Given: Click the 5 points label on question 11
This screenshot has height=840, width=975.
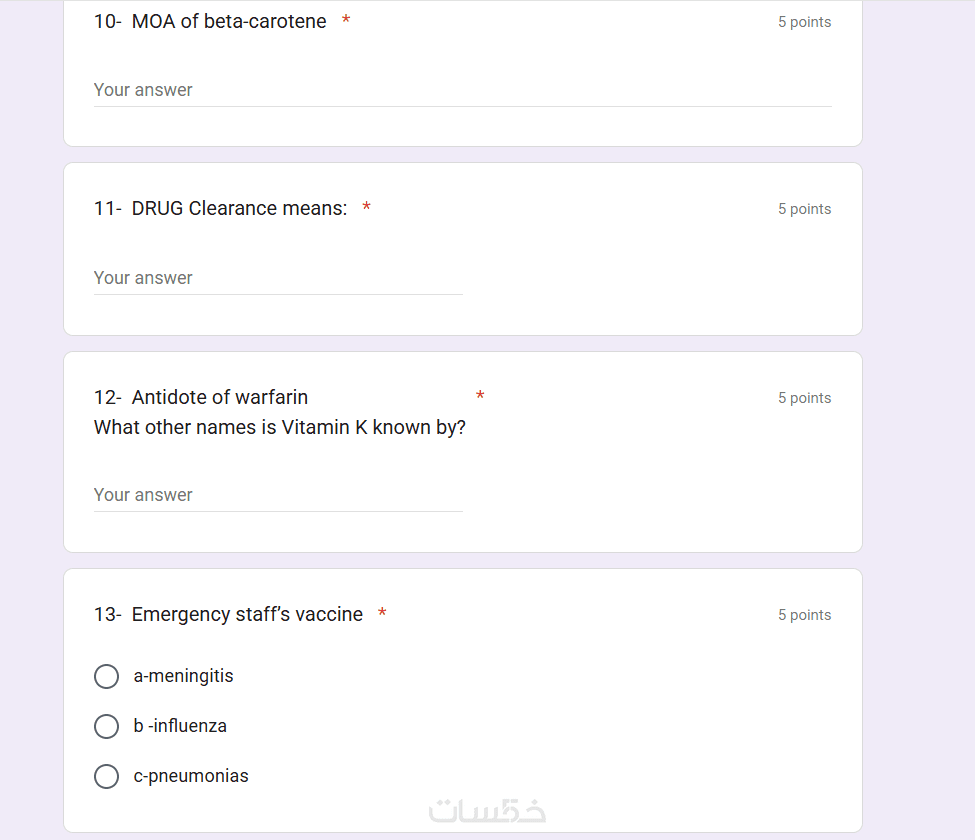Looking at the screenshot, I should point(804,209).
